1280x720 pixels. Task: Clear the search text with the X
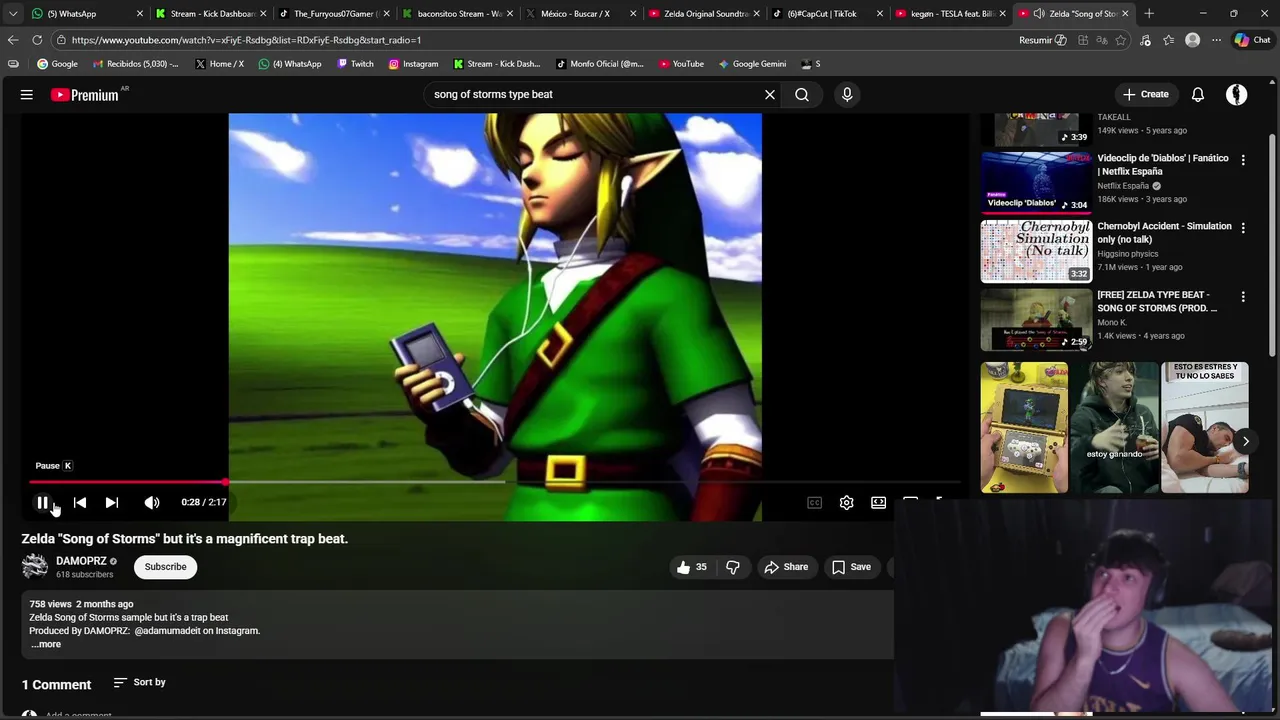click(x=770, y=94)
